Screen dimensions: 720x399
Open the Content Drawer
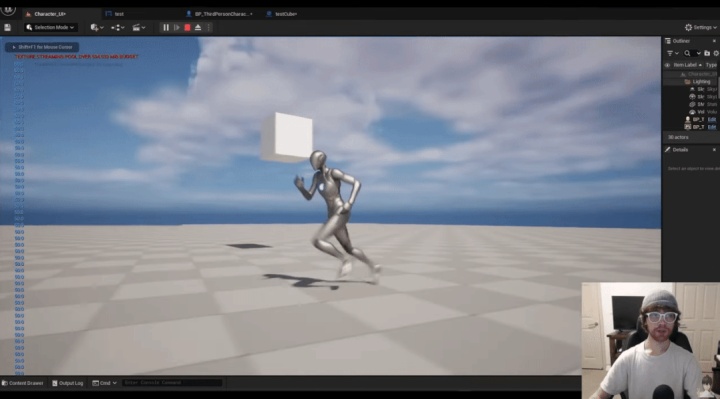tap(22, 383)
